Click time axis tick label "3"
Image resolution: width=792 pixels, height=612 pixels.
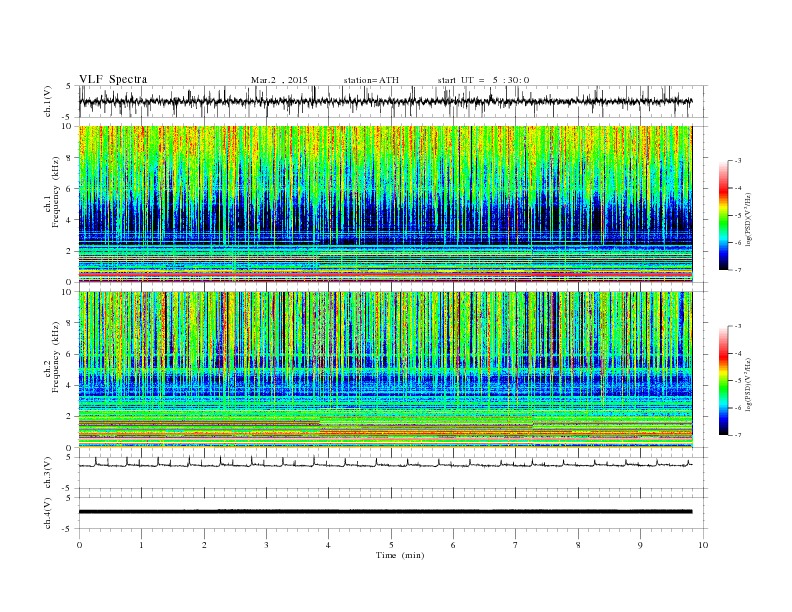click(x=266, y=545)
